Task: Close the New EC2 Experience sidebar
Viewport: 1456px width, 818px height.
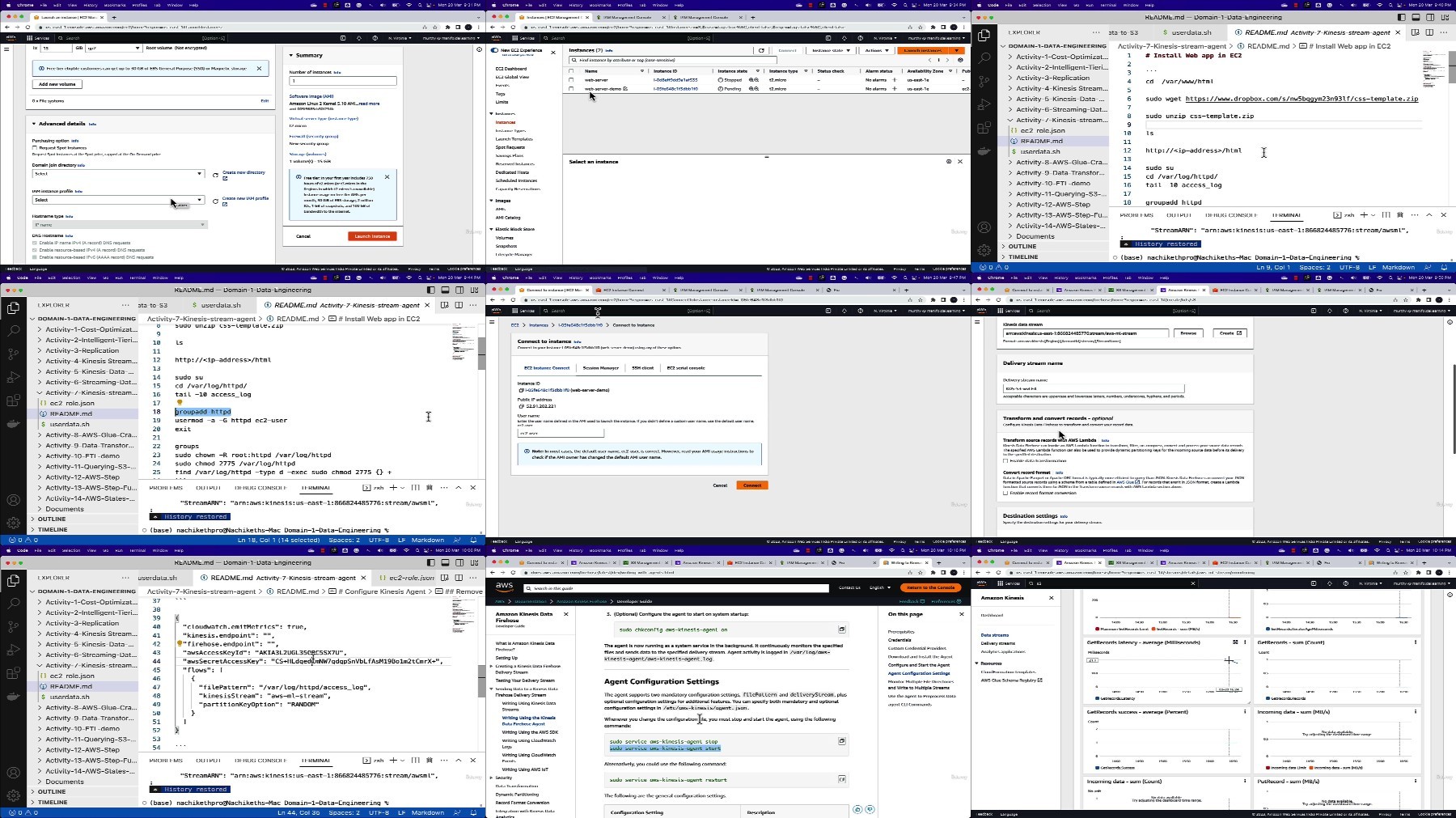Action: pos(553,52)
